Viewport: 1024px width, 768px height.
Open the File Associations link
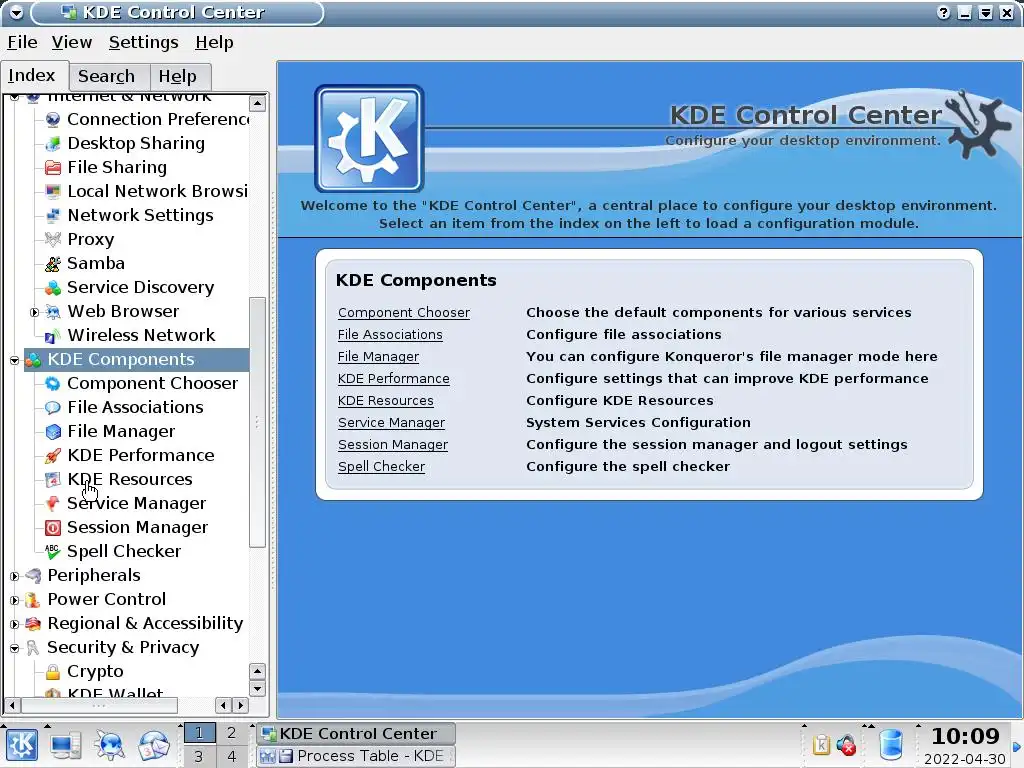390,334
